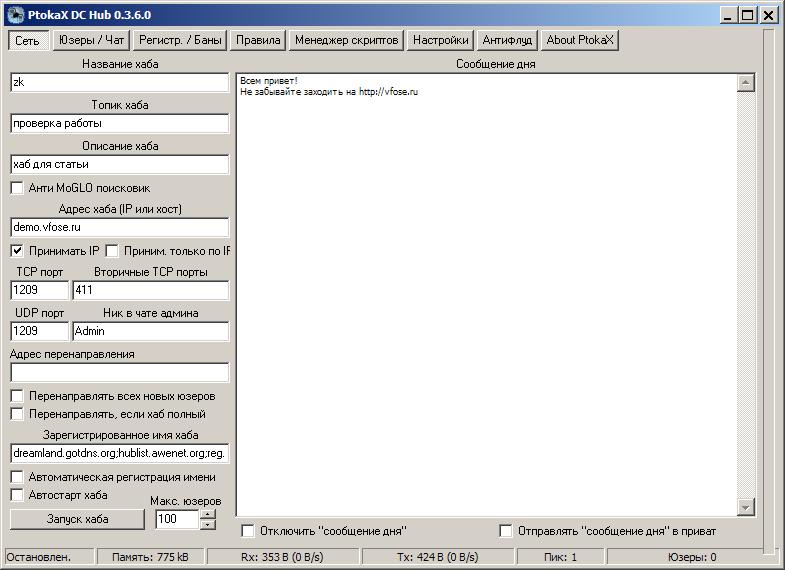Toggle Автостарт хаба checkbox

pyautogui.click(x=17, y=494)
